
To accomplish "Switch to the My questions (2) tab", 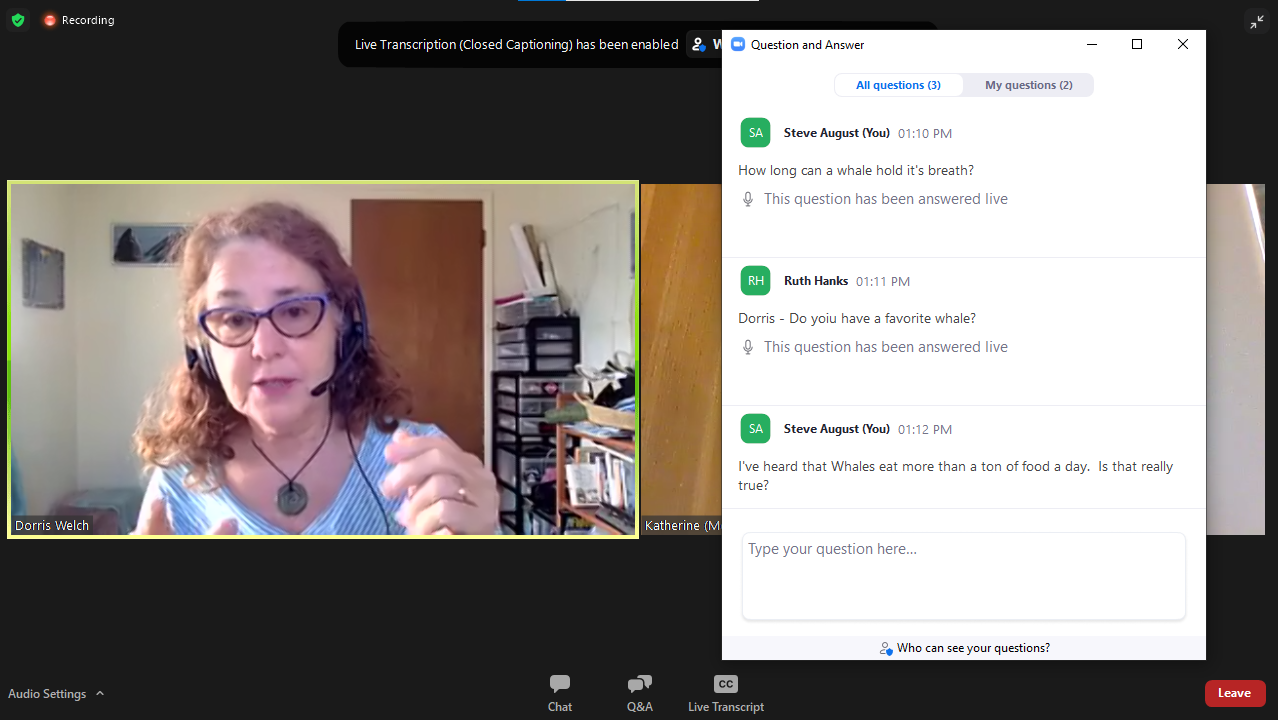I will pyautogui.click(x=1029, y=85).
